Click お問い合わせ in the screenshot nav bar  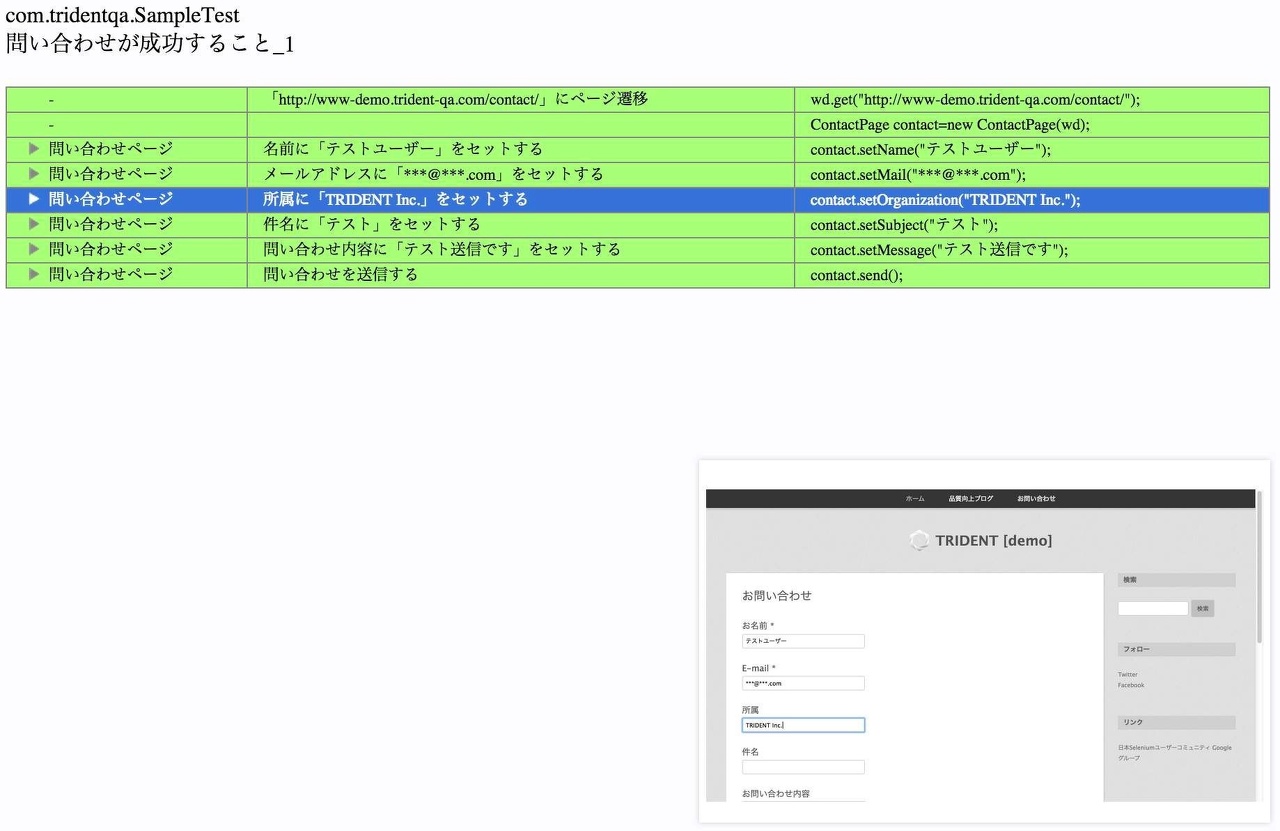1036,498
